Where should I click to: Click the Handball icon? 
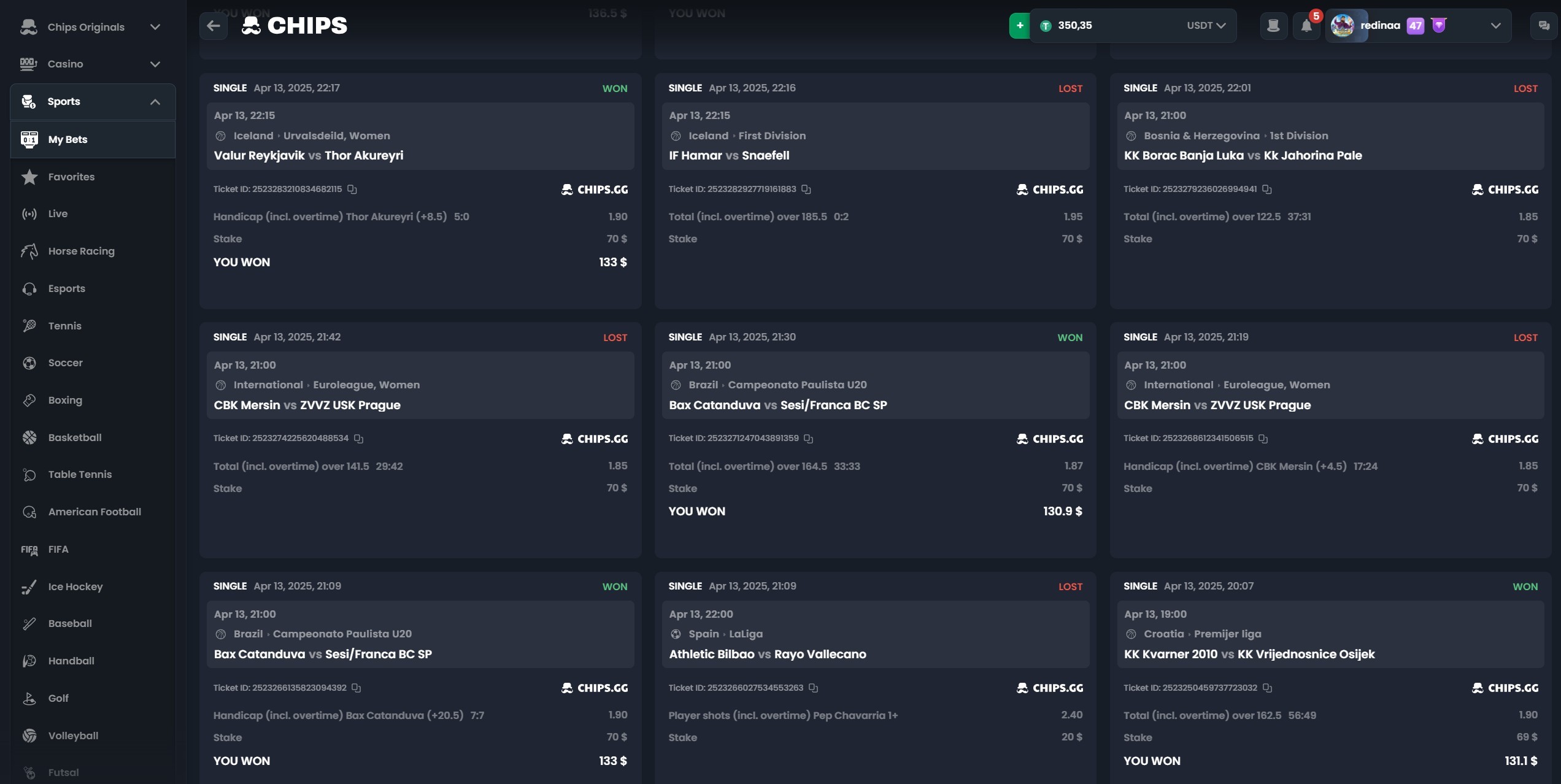29,661
